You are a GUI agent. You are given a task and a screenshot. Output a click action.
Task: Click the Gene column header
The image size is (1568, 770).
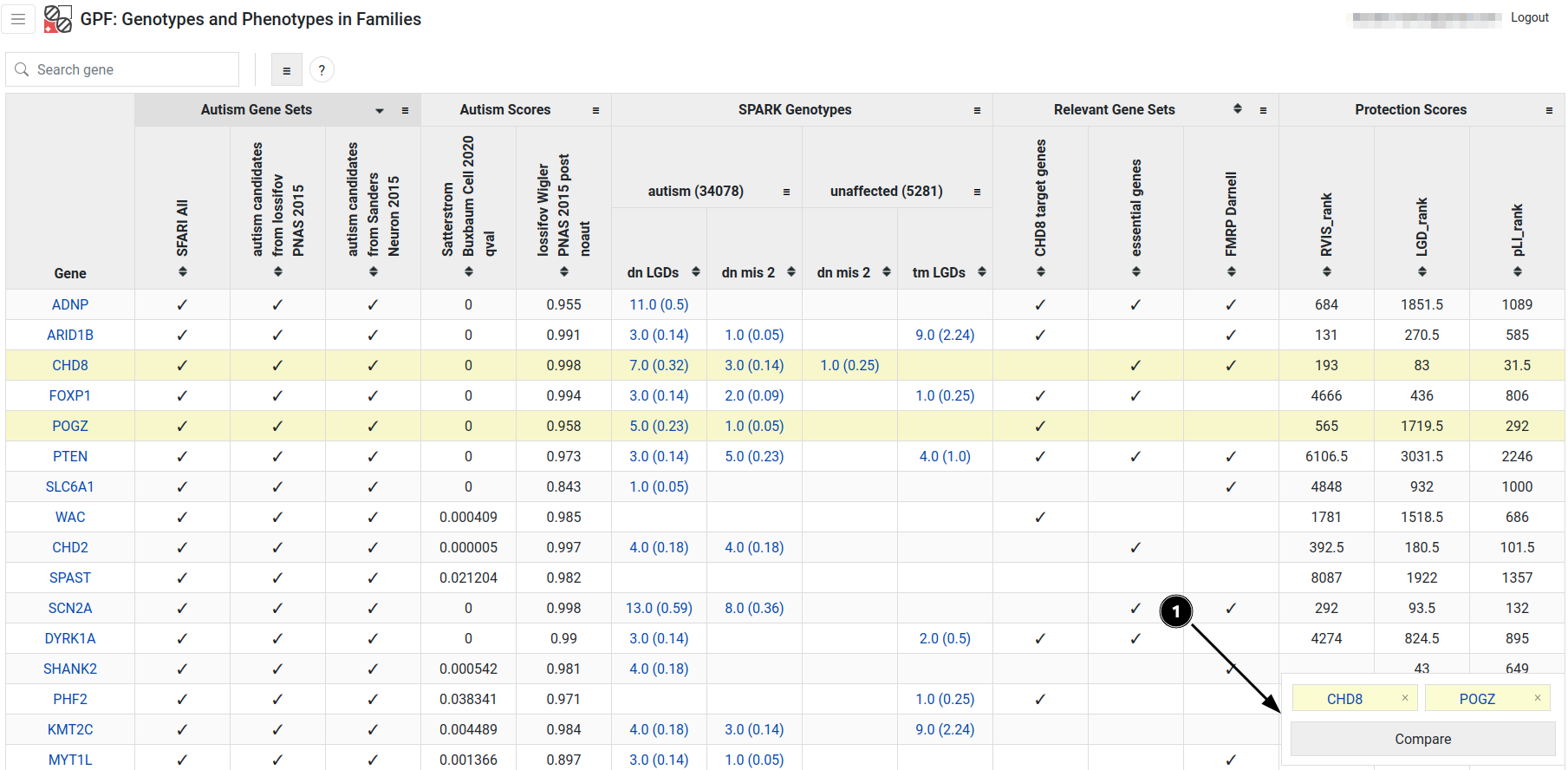(70, 273)
